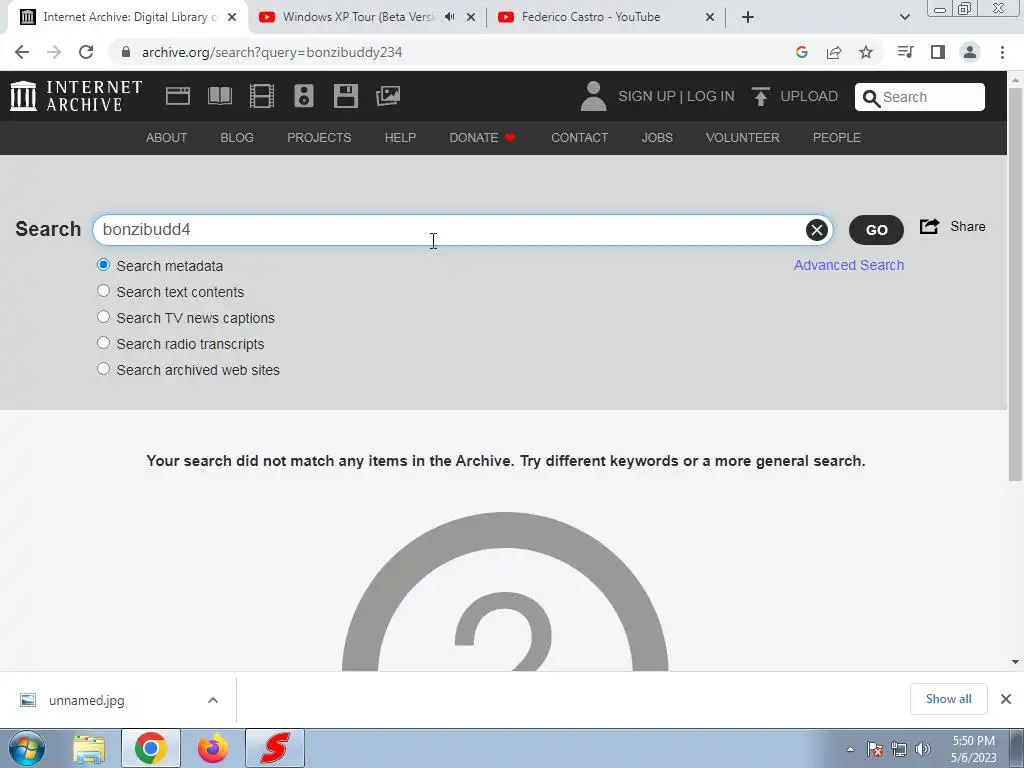Viewport: 1024px width, 768px height.
Task: Open the VOLUNTEER menu item
Action: [x=743, y=138]
